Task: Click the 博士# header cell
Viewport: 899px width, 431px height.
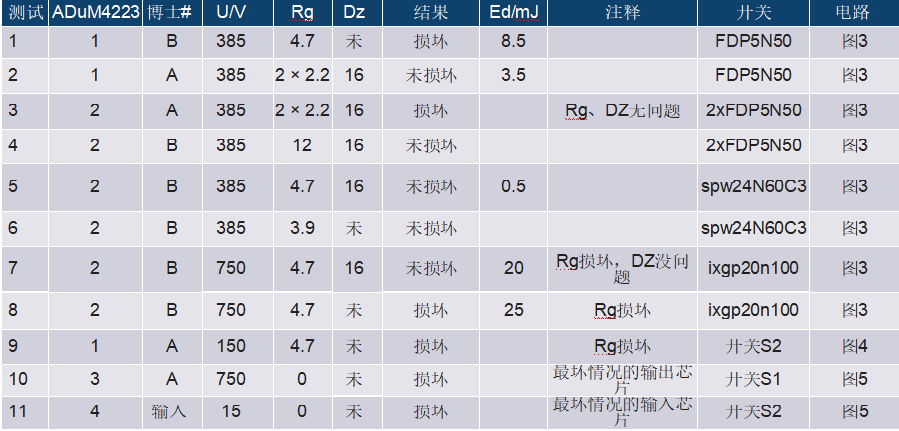Action: coord(172,13)
